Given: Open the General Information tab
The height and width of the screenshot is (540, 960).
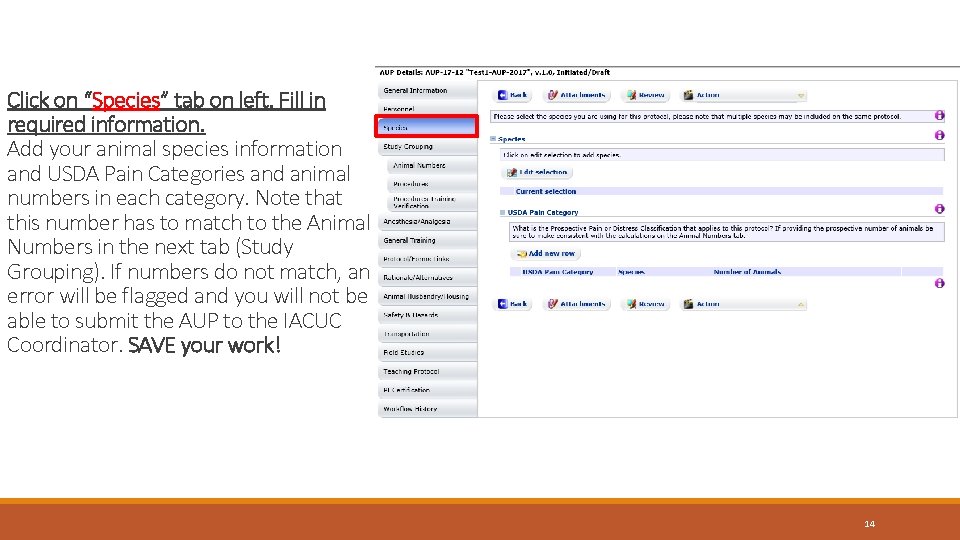Looking at the screenshot, I should [x=427, y=91].
